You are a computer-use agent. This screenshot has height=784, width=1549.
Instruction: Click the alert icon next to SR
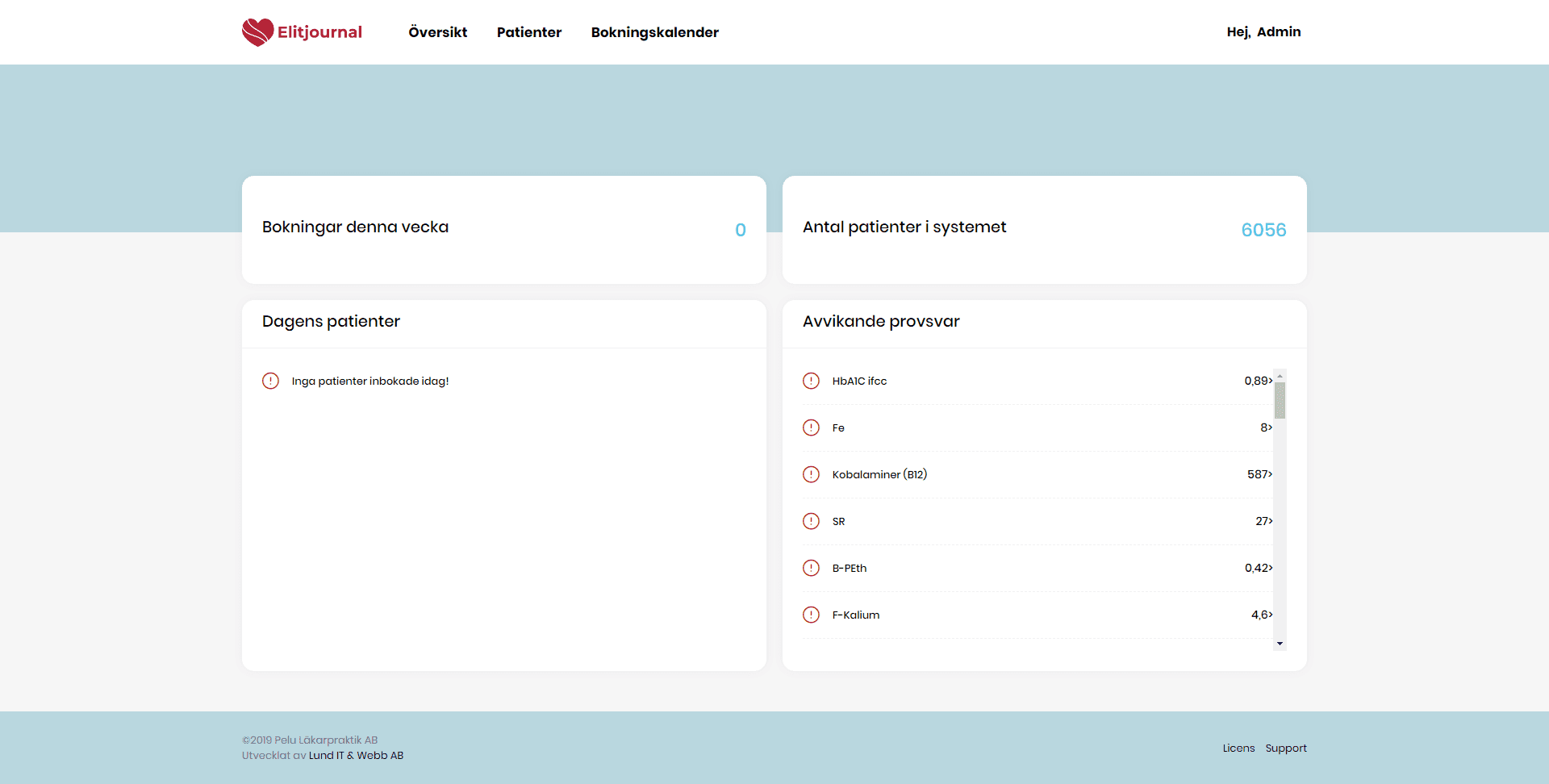pyautogui.click(x=811, y=521)
